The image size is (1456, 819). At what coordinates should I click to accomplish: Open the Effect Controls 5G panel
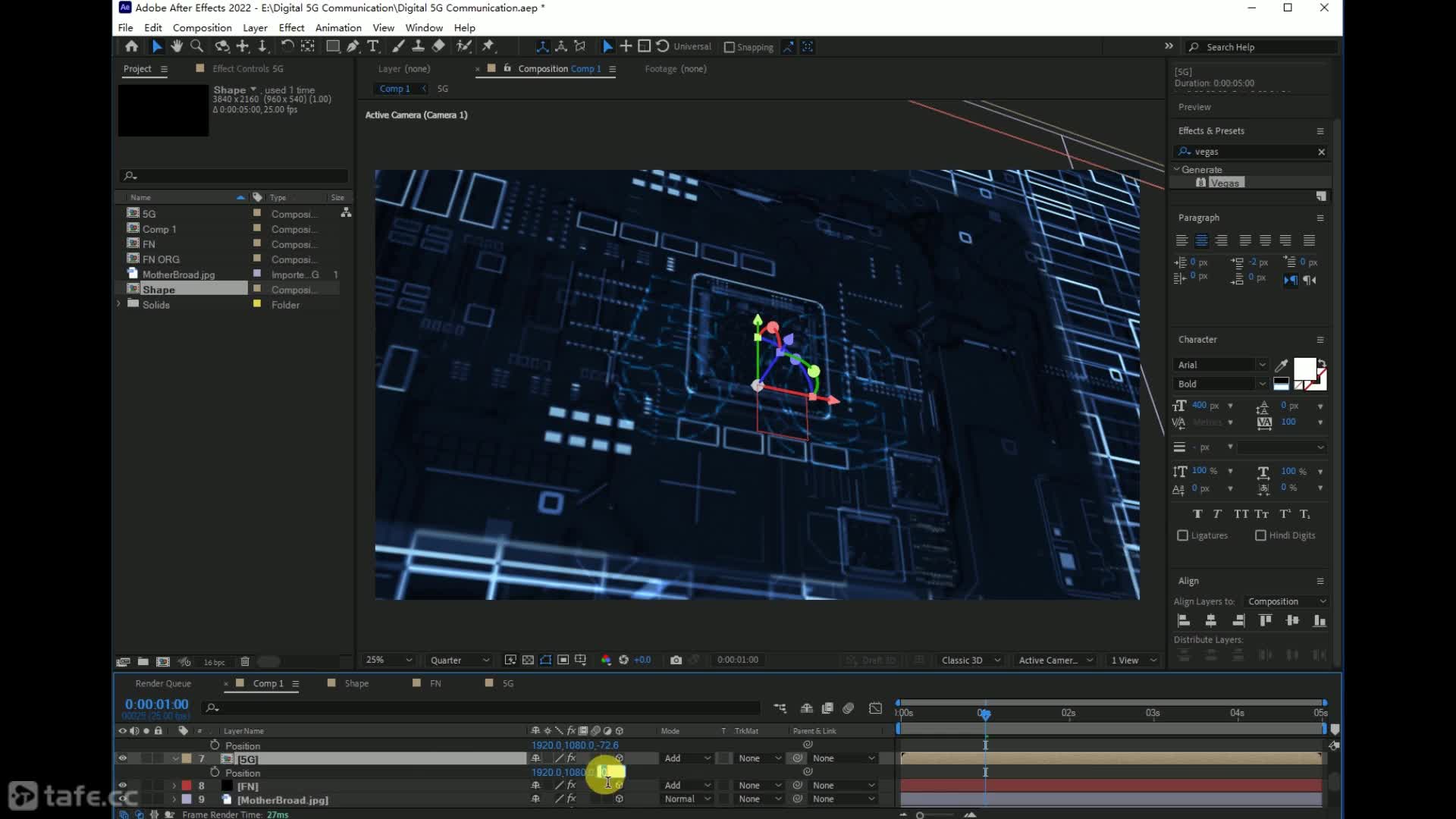pyautogui.click(x=247, y=68)
